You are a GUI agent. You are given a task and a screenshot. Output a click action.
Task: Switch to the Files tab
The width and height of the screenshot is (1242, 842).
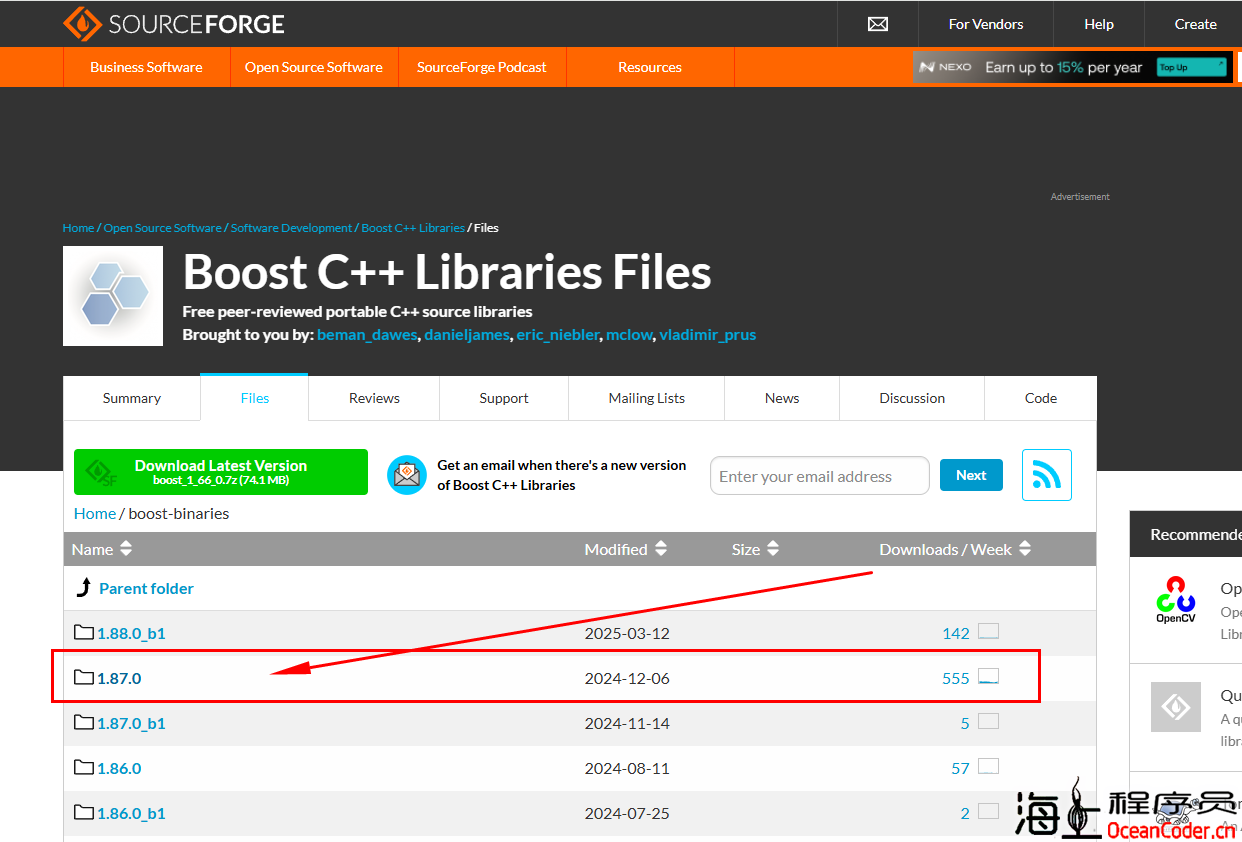tap(255, 398)
